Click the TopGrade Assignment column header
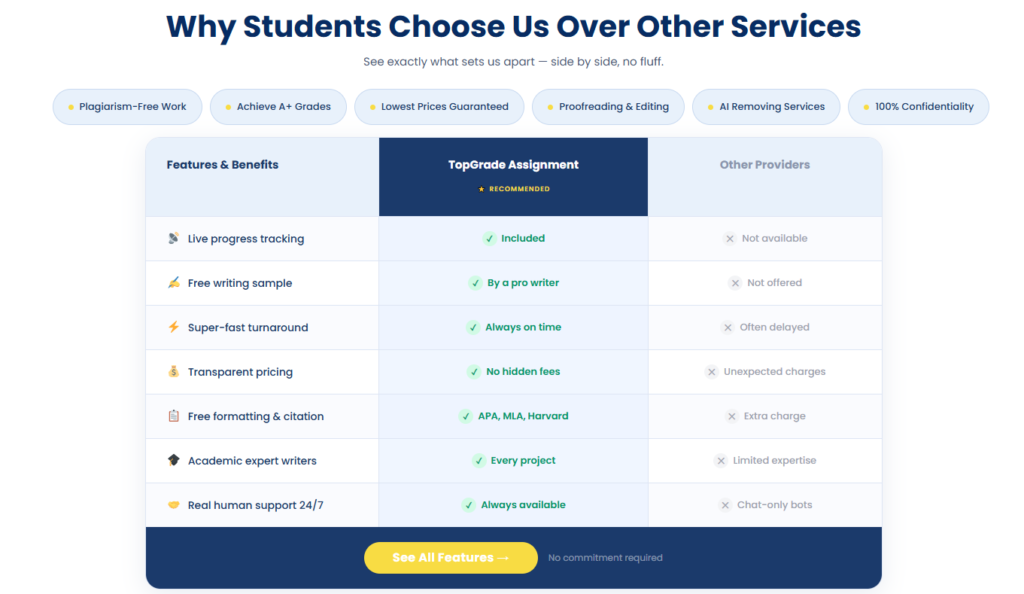 pyautogui.click(x=513, y=176)
